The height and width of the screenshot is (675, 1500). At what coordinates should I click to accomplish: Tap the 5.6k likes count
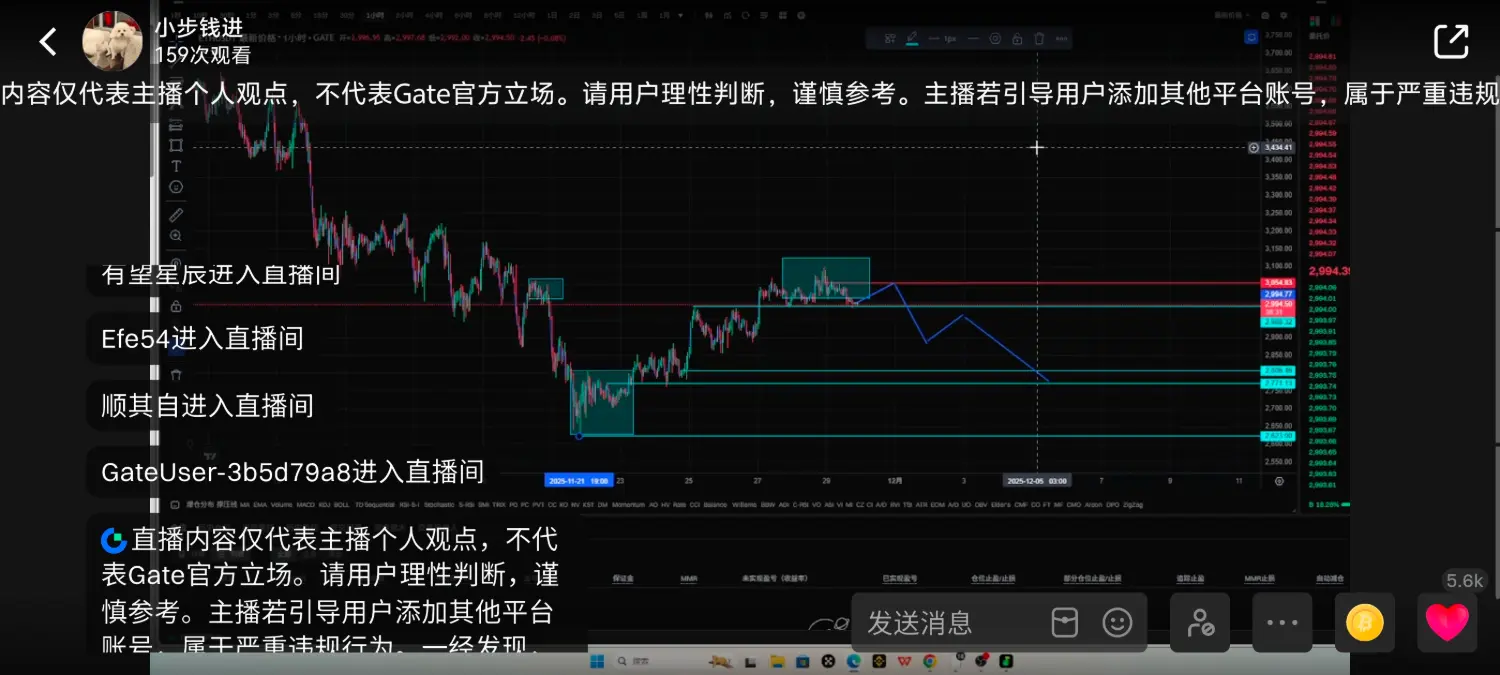(1464, 581)
